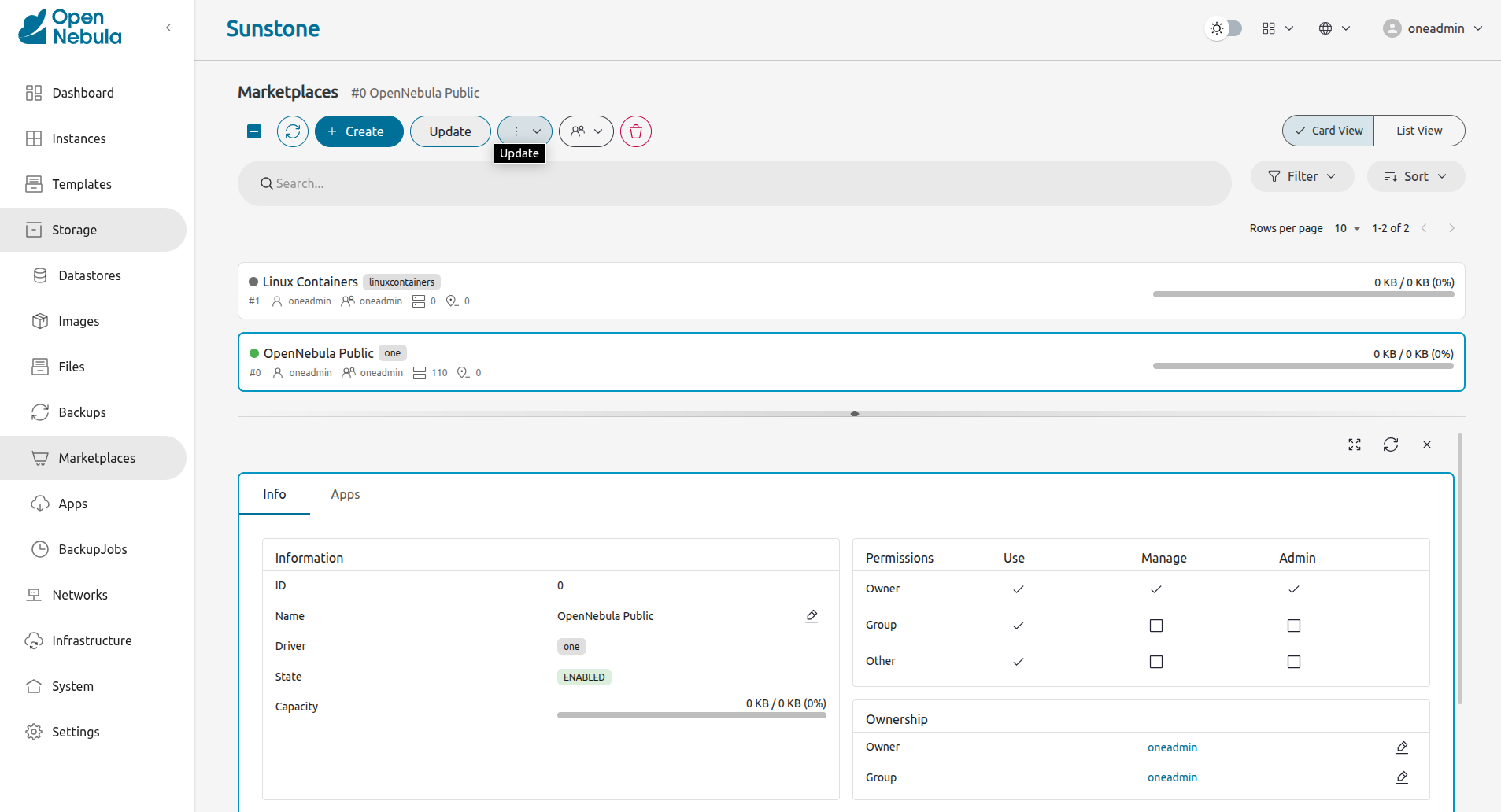
Task: Open the Dashboard section icon
Action: [34, 93]
